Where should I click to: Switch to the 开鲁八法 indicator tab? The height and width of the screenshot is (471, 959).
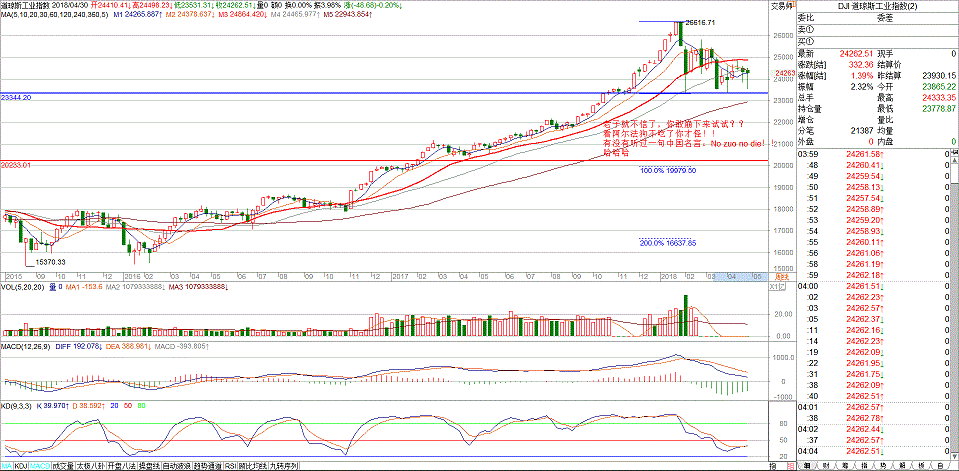122,466
